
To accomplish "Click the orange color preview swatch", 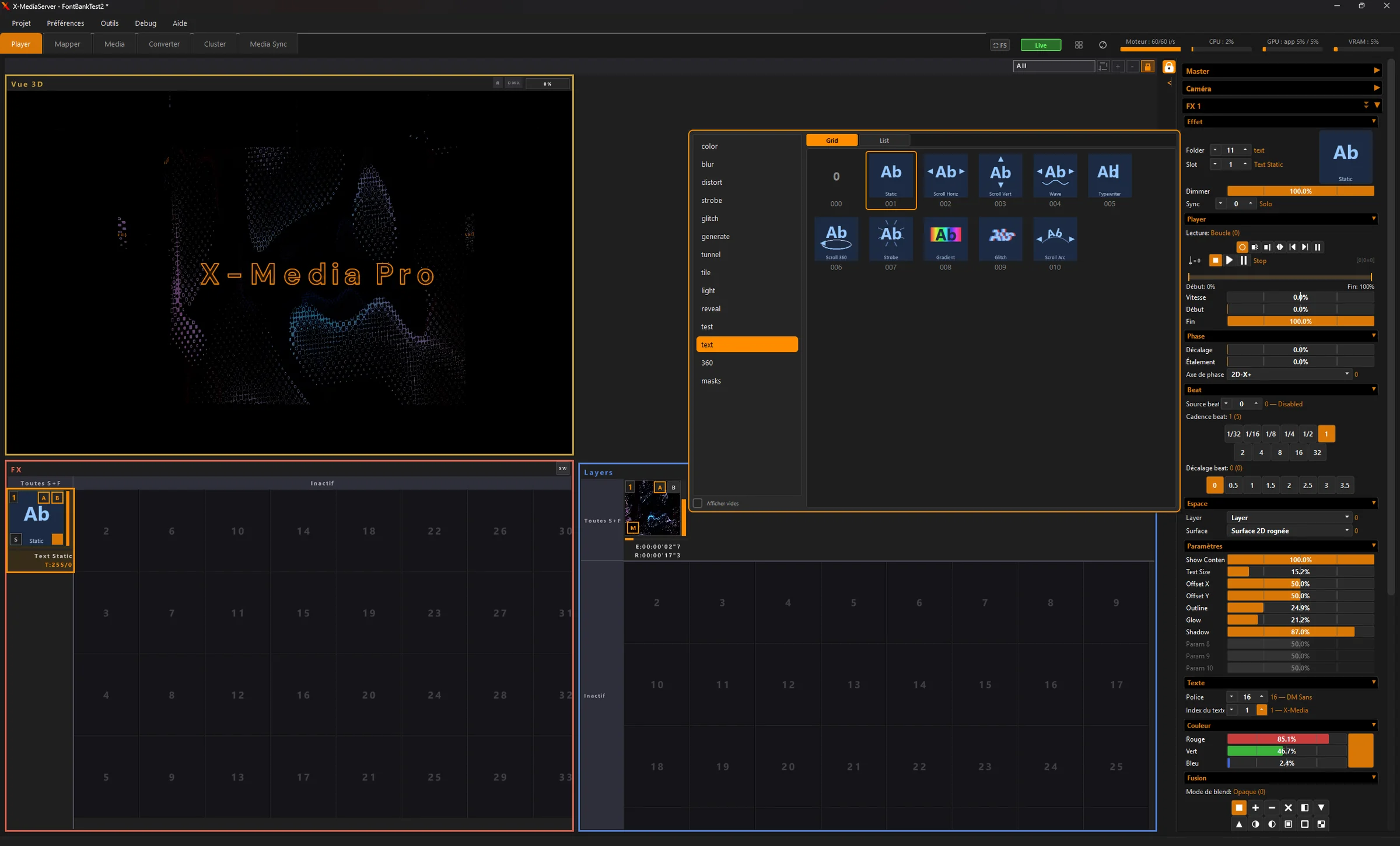I will pyautogui.click(x=1360, y=751).
